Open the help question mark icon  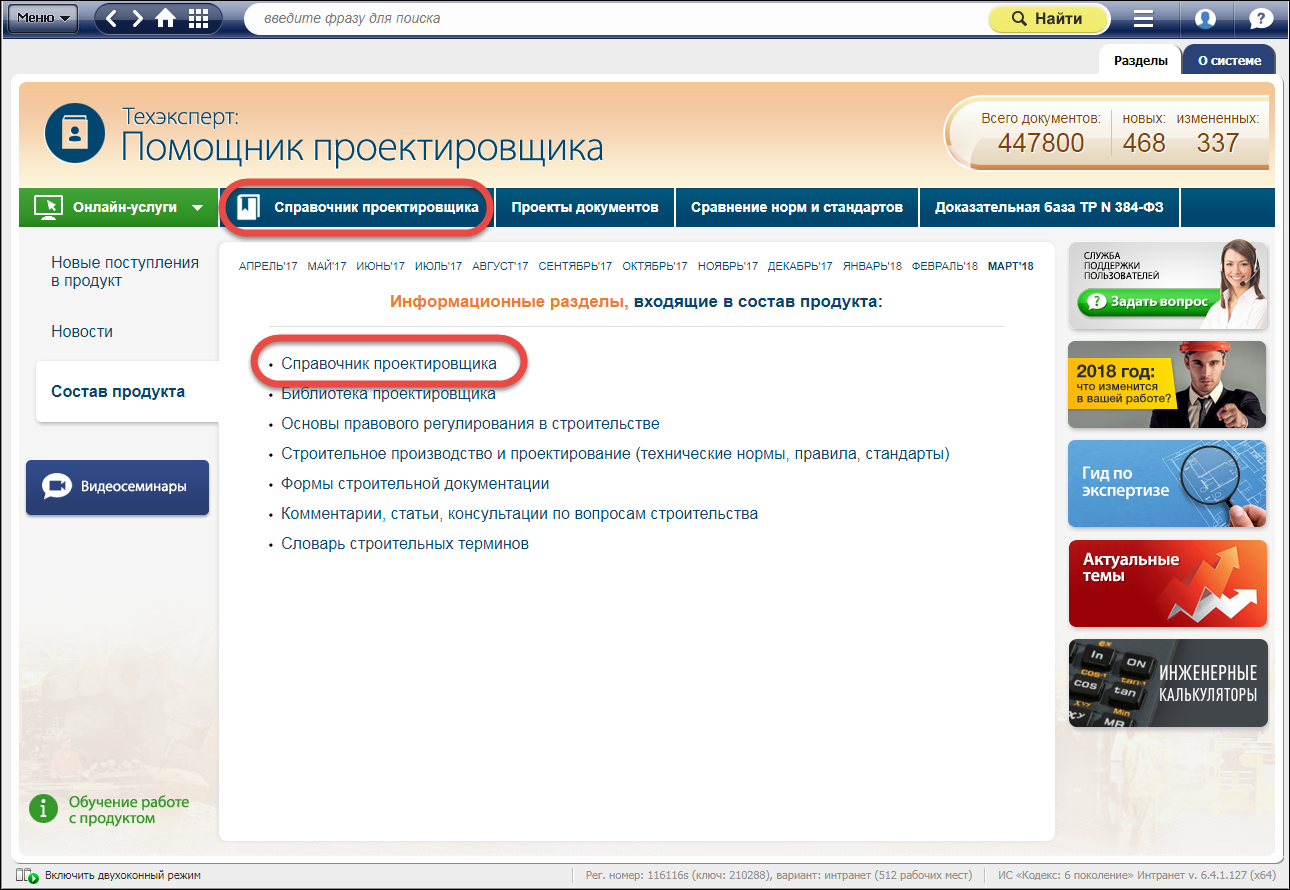1261,19
